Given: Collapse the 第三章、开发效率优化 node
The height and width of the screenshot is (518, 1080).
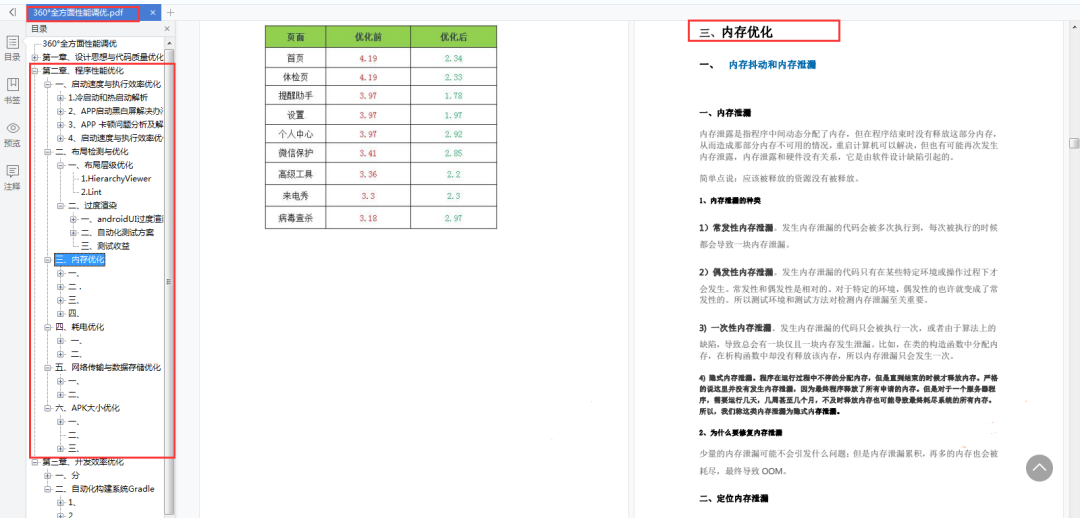Looking at the screenshot, I should (x=35, y=462).
